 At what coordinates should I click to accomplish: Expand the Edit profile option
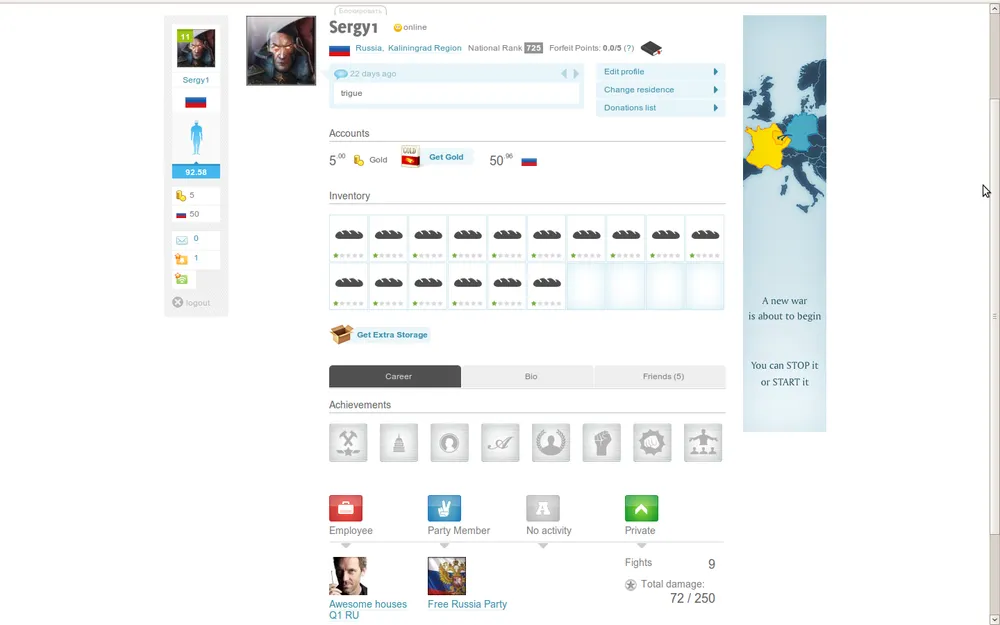point(660,72)
